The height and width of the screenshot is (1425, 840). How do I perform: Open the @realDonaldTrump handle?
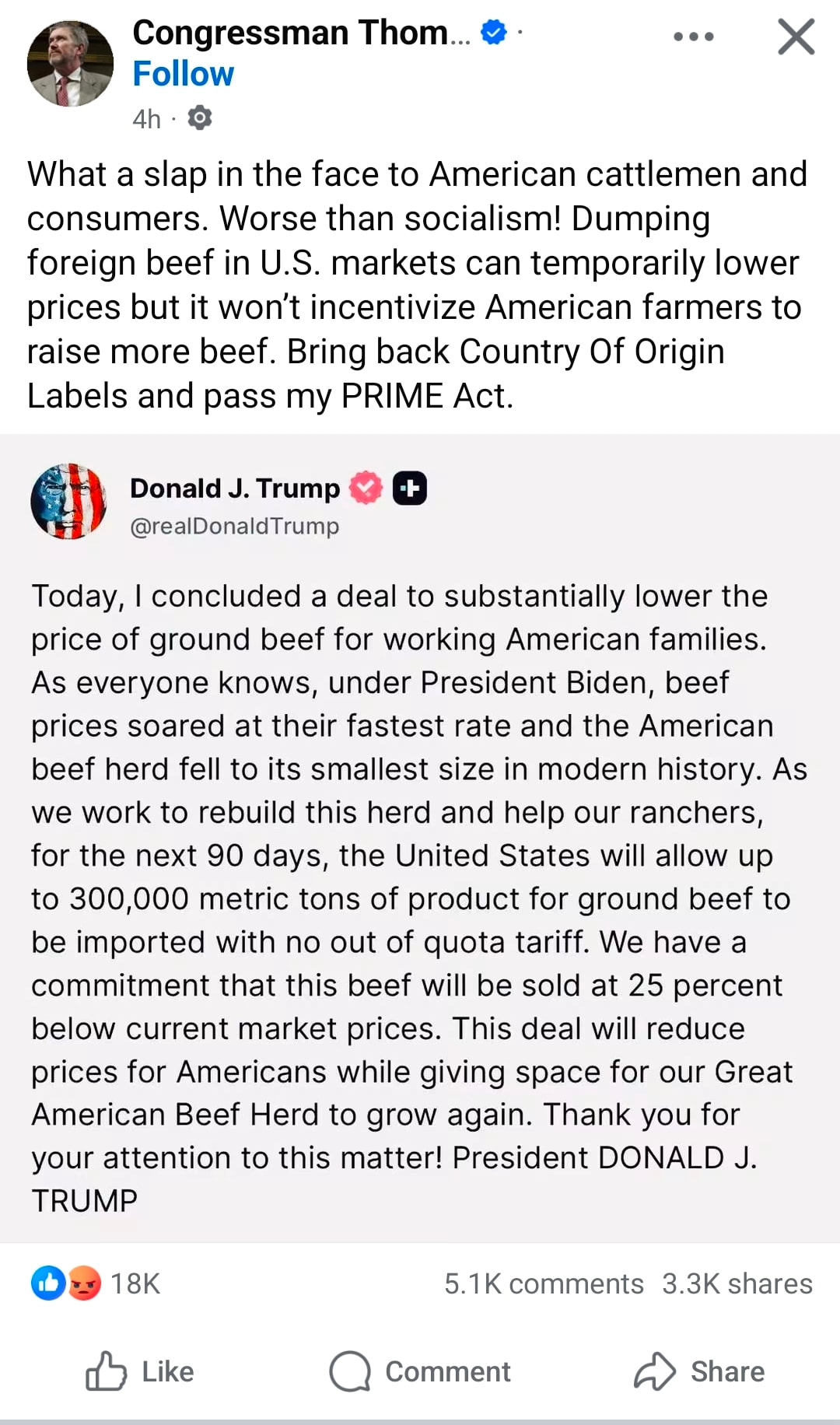(x=234, y=527)
